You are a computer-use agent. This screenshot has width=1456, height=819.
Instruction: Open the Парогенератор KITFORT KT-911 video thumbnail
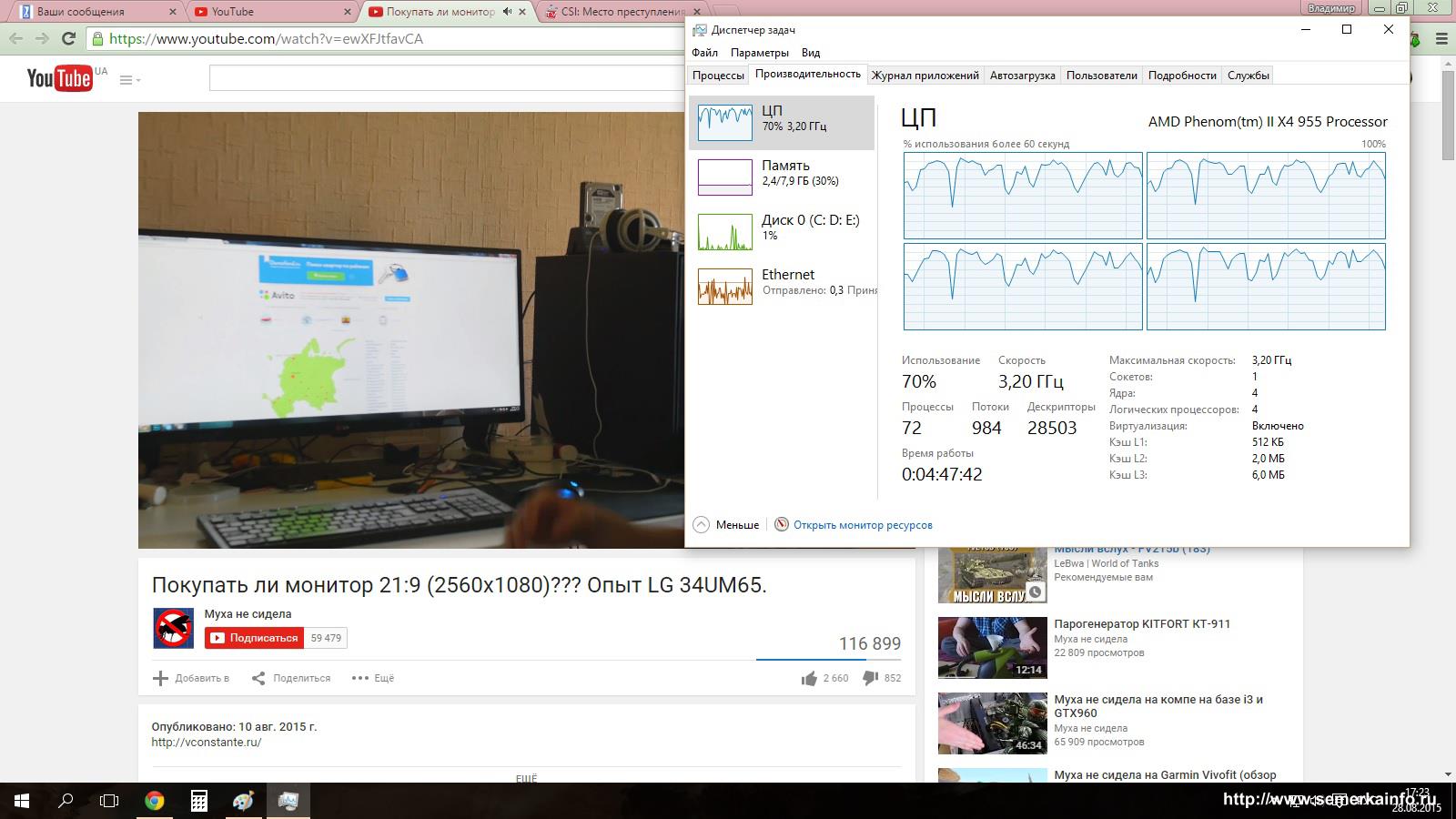coord(992,648)
